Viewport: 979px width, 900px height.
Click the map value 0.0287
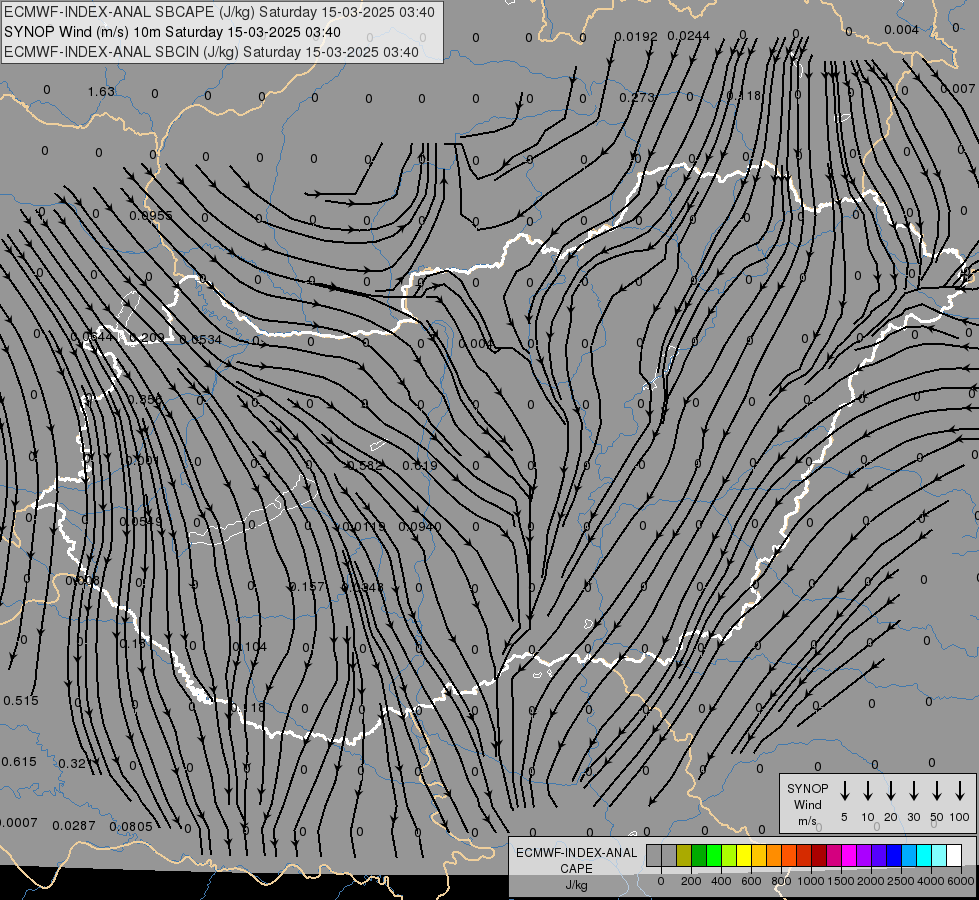[74, 826]
